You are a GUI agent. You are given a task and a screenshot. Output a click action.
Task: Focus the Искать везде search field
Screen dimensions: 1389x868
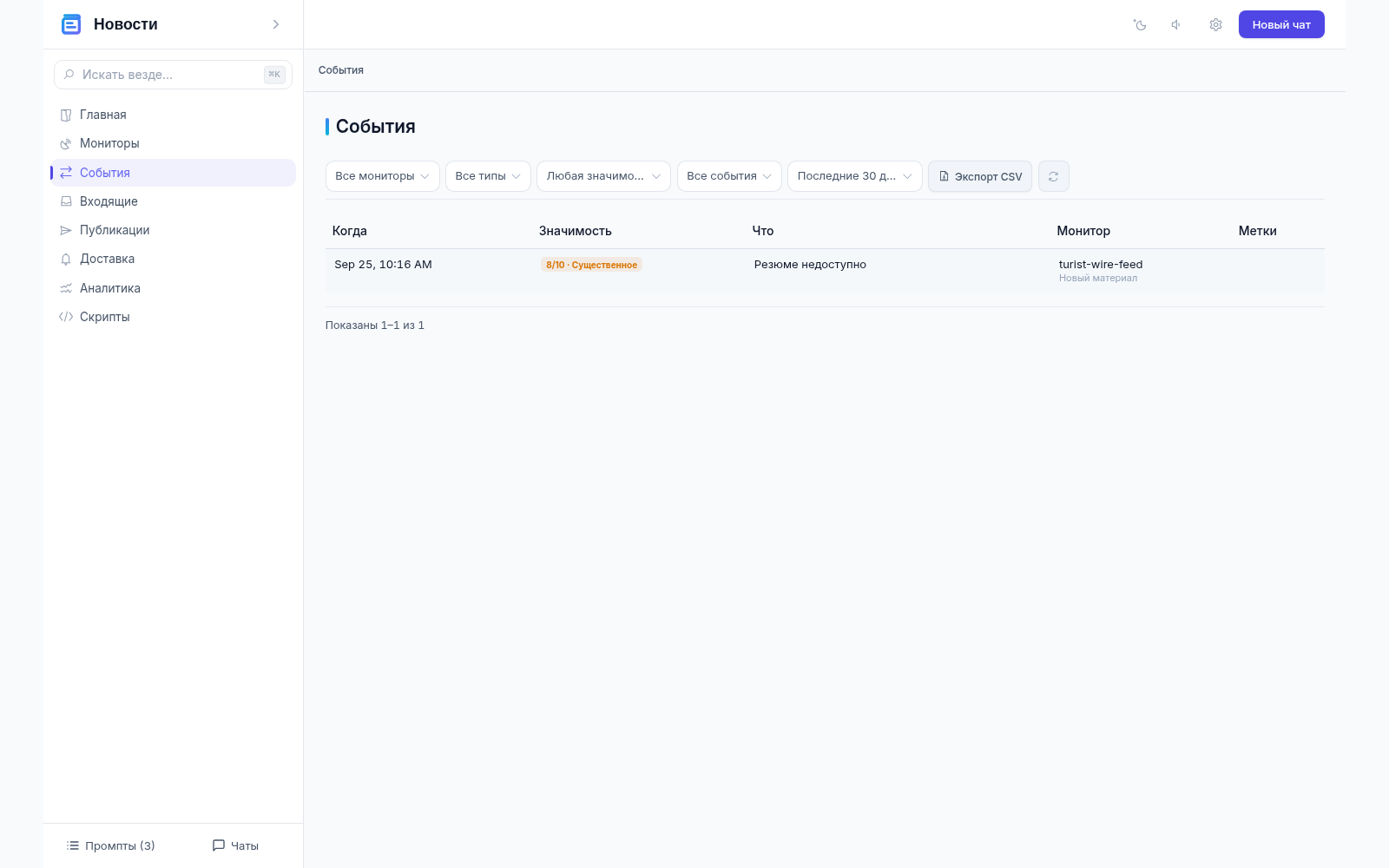[x=173, y=75]
